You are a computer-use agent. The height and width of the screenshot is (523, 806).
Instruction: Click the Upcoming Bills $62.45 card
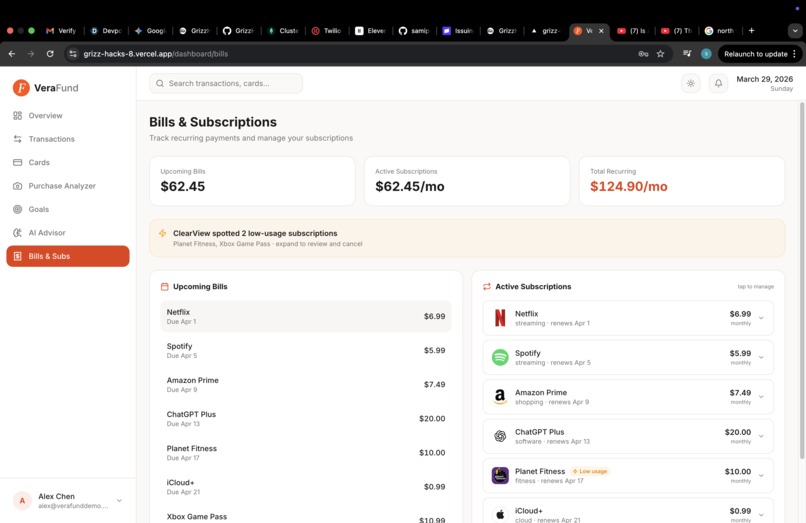coord(252,181)
